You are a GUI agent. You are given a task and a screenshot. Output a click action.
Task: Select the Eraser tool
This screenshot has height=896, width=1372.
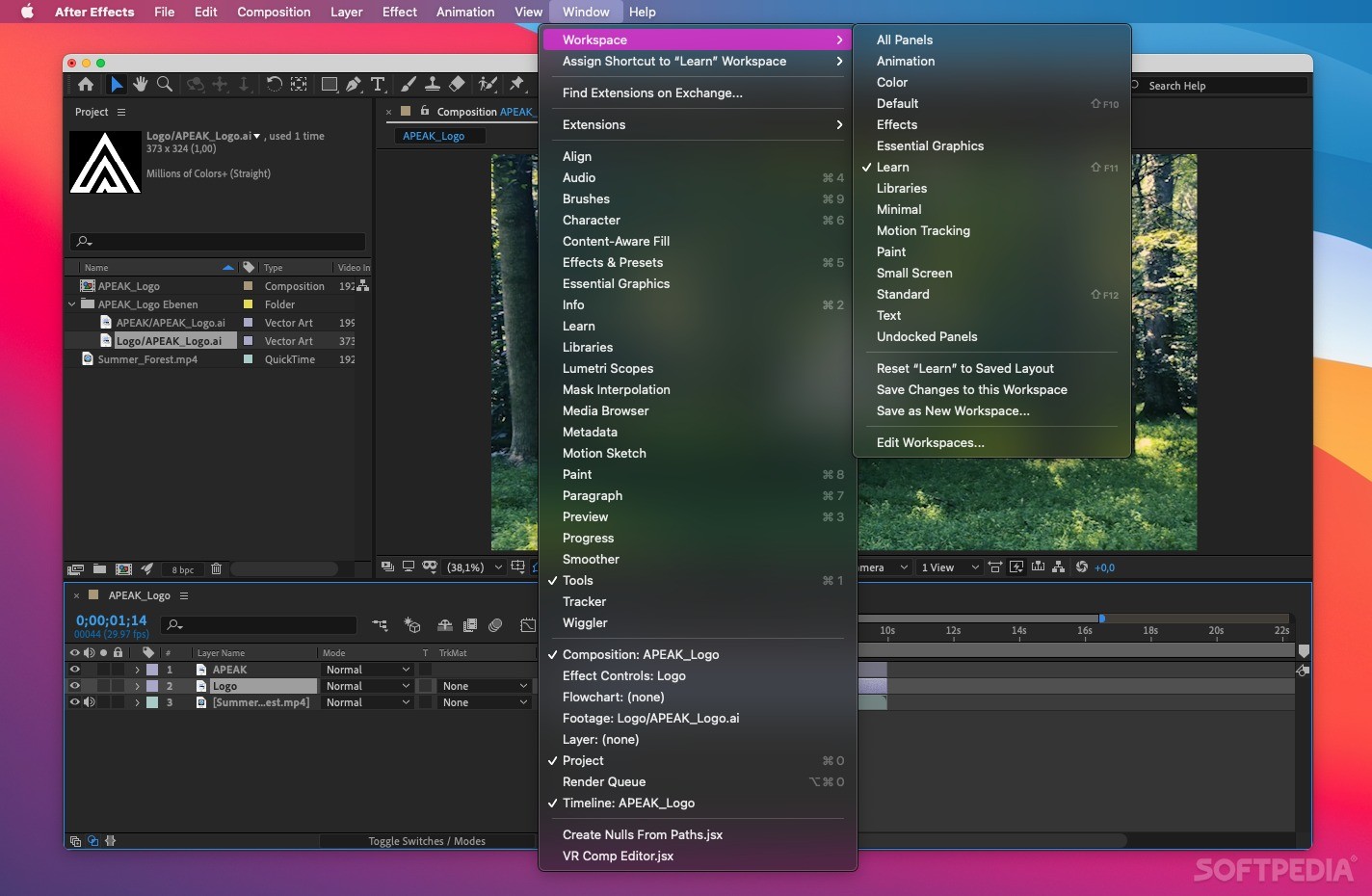[x=457, y=85]
